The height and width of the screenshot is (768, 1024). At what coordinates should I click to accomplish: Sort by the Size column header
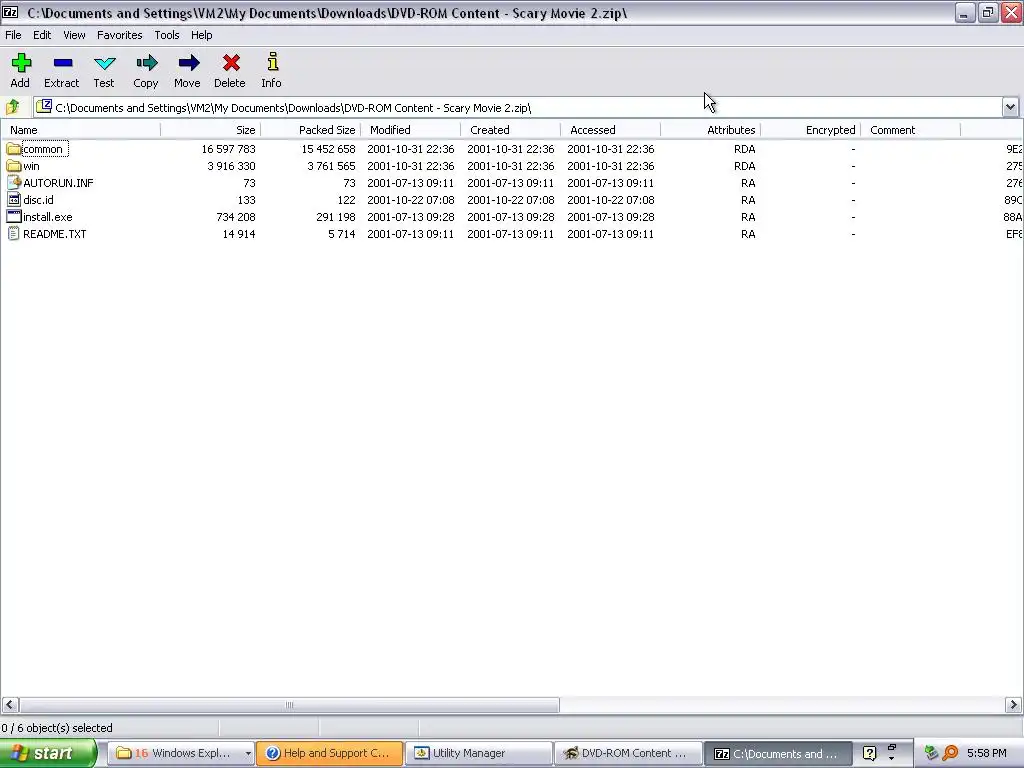point(210,130)
